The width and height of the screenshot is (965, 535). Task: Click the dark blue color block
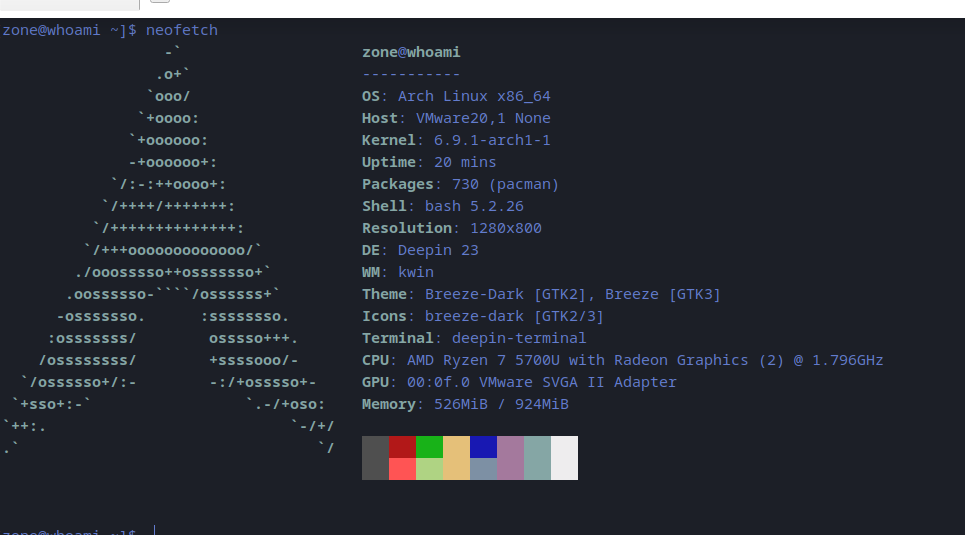(x=484, y=447)
